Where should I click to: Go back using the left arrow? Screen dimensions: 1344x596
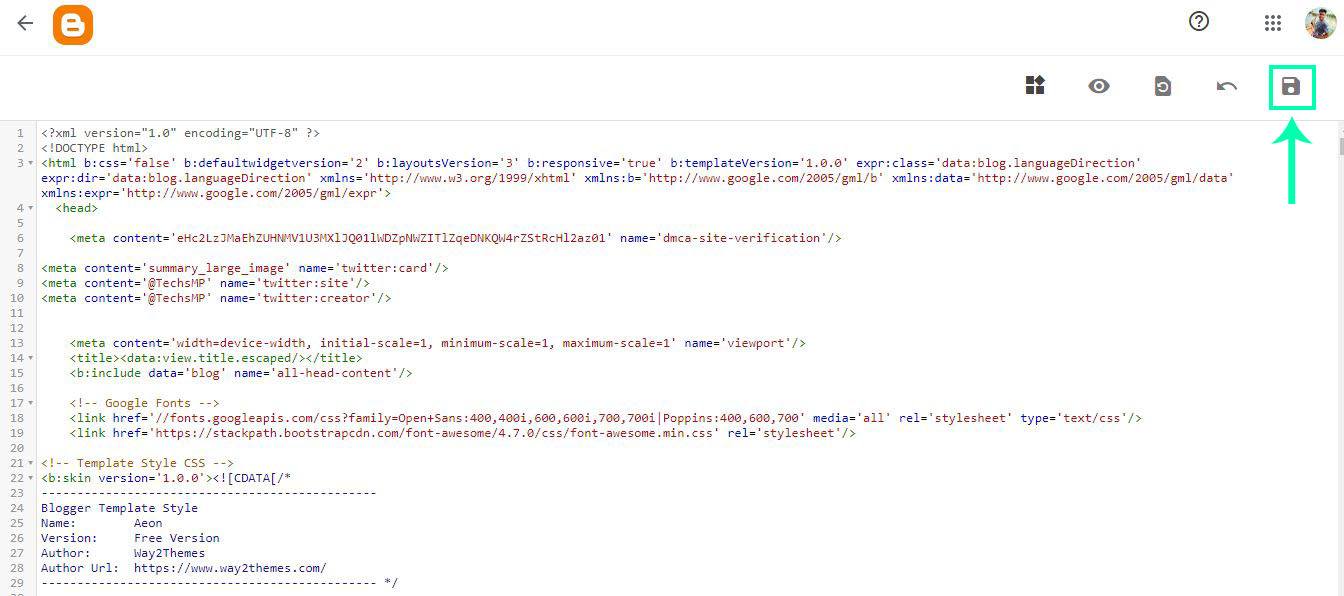25,23
